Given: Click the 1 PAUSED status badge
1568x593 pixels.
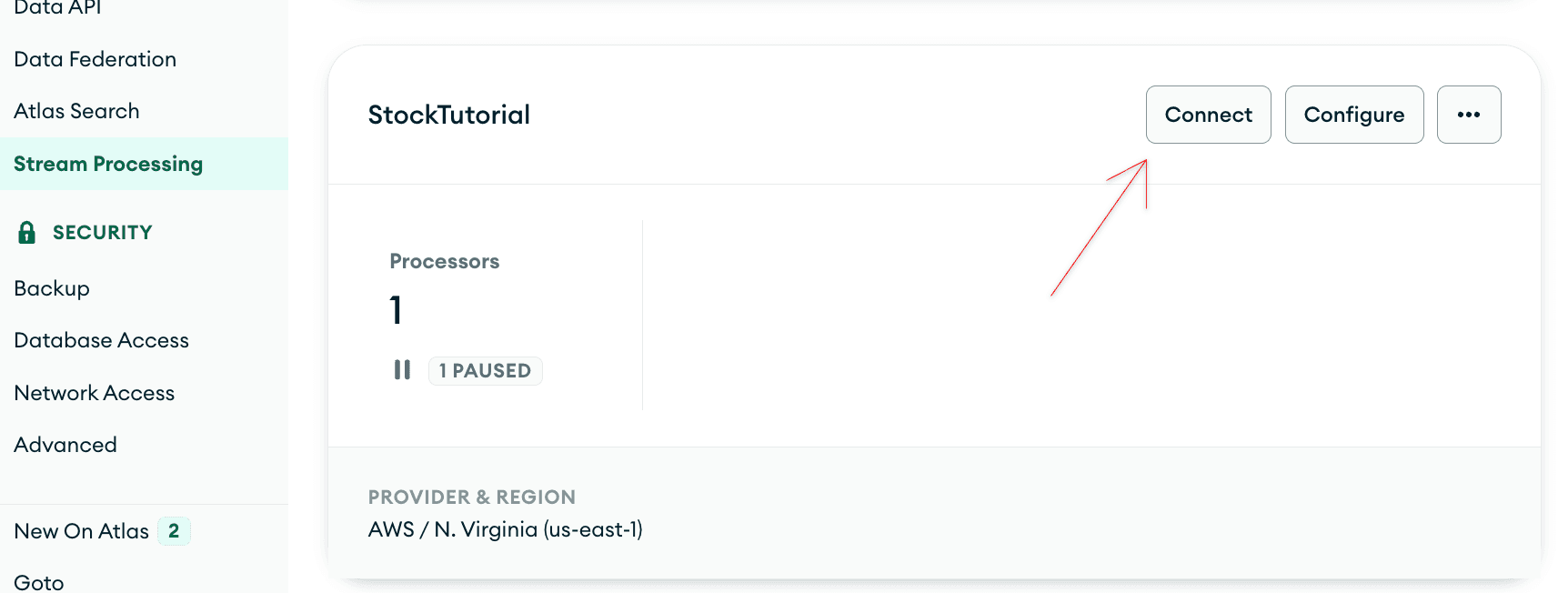Looking at the screenshot, I should pyautogui.click(x=485, y=371).
